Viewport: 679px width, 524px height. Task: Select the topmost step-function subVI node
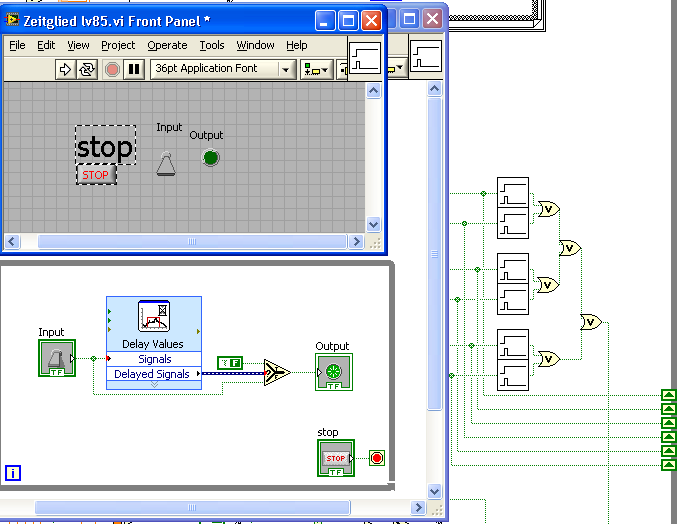click(x=513, y=193)
